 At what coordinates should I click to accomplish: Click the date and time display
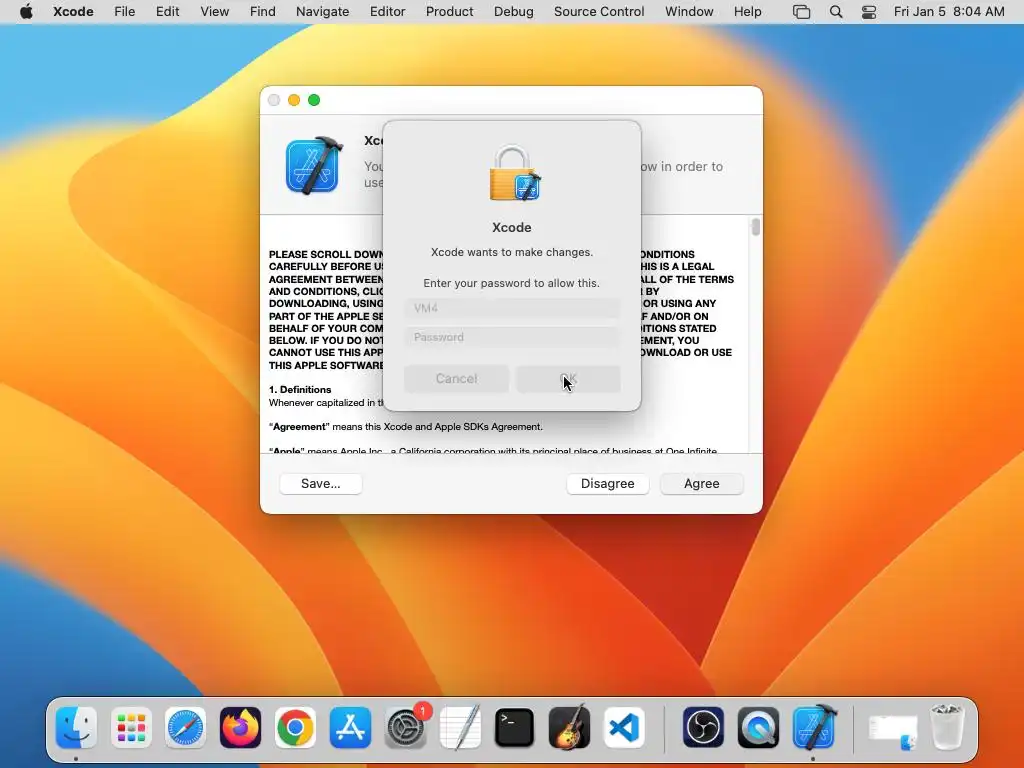[949, 12]
